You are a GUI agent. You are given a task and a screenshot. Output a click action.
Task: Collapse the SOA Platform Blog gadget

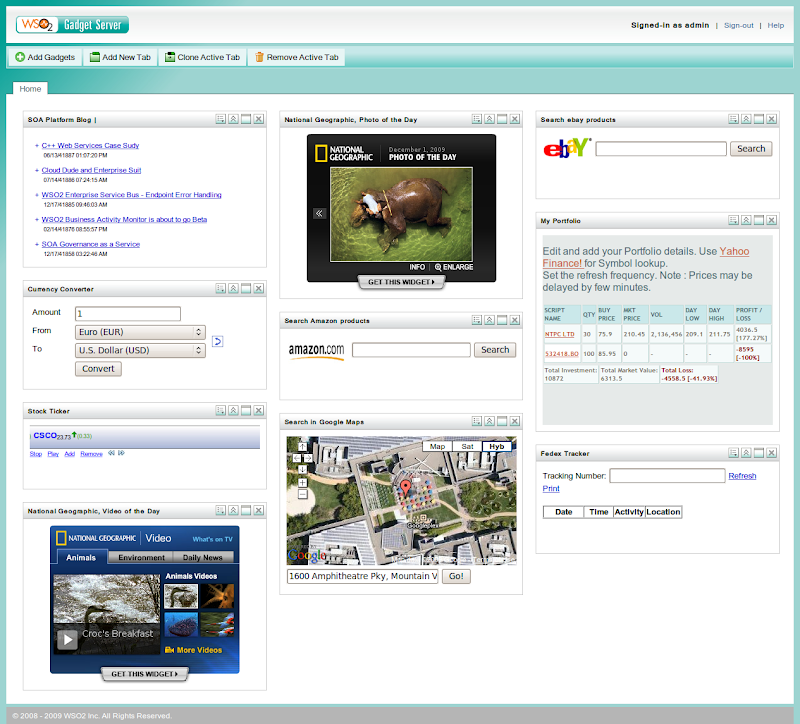pos(233,119)
